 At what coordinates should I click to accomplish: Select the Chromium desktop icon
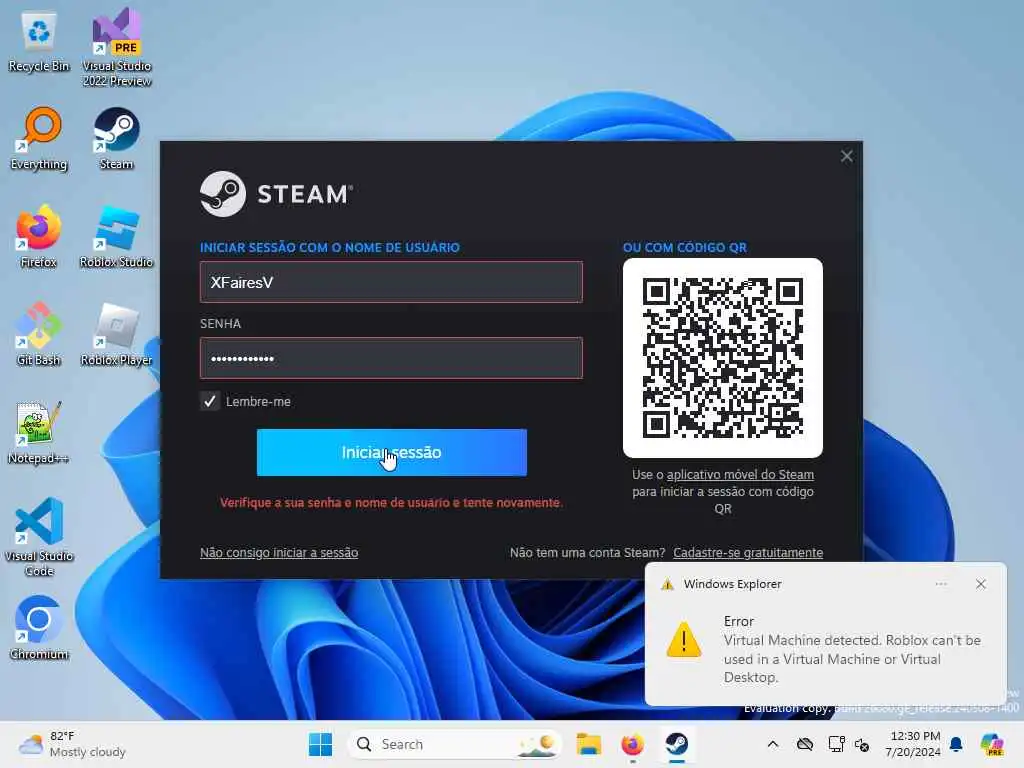(x=39, y=628)
